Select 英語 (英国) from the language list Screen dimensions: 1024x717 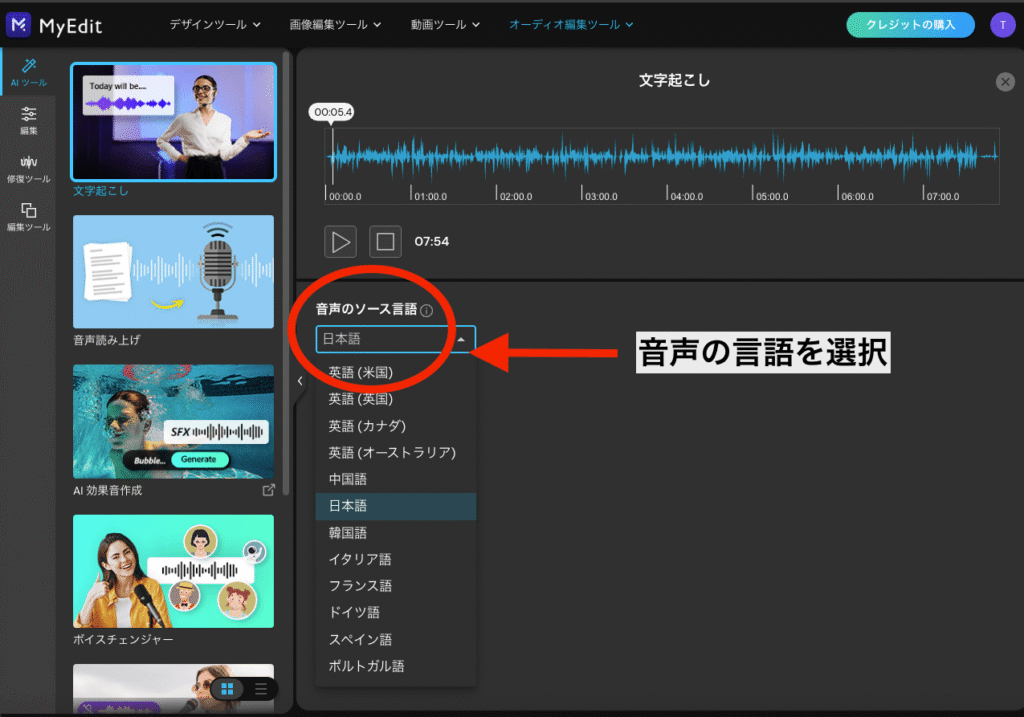point(396,399)
